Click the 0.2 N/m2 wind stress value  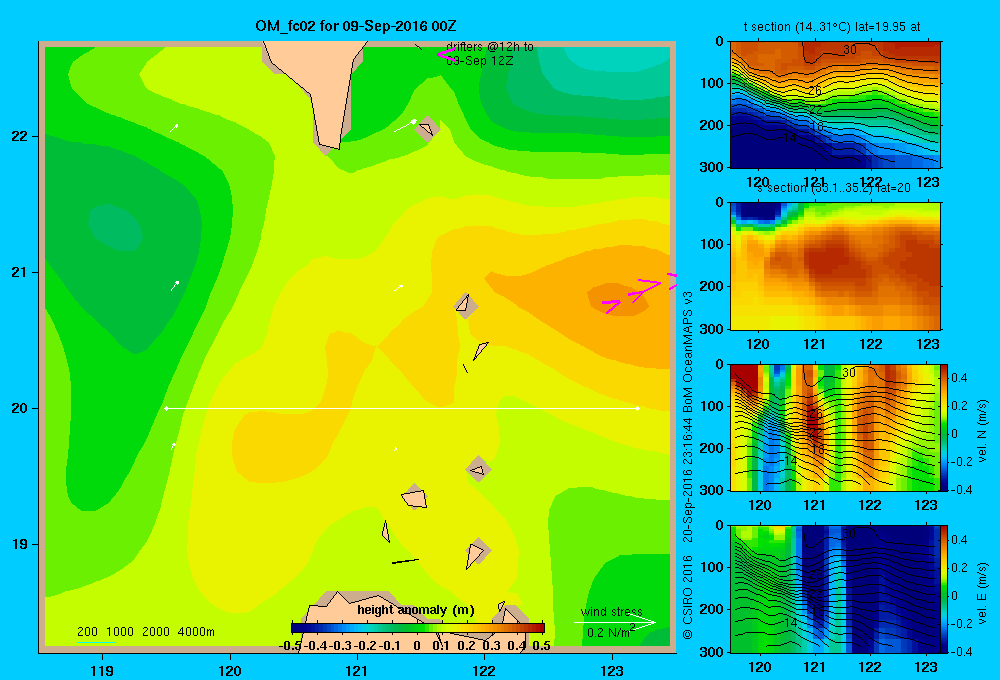(x=610, y=632)
